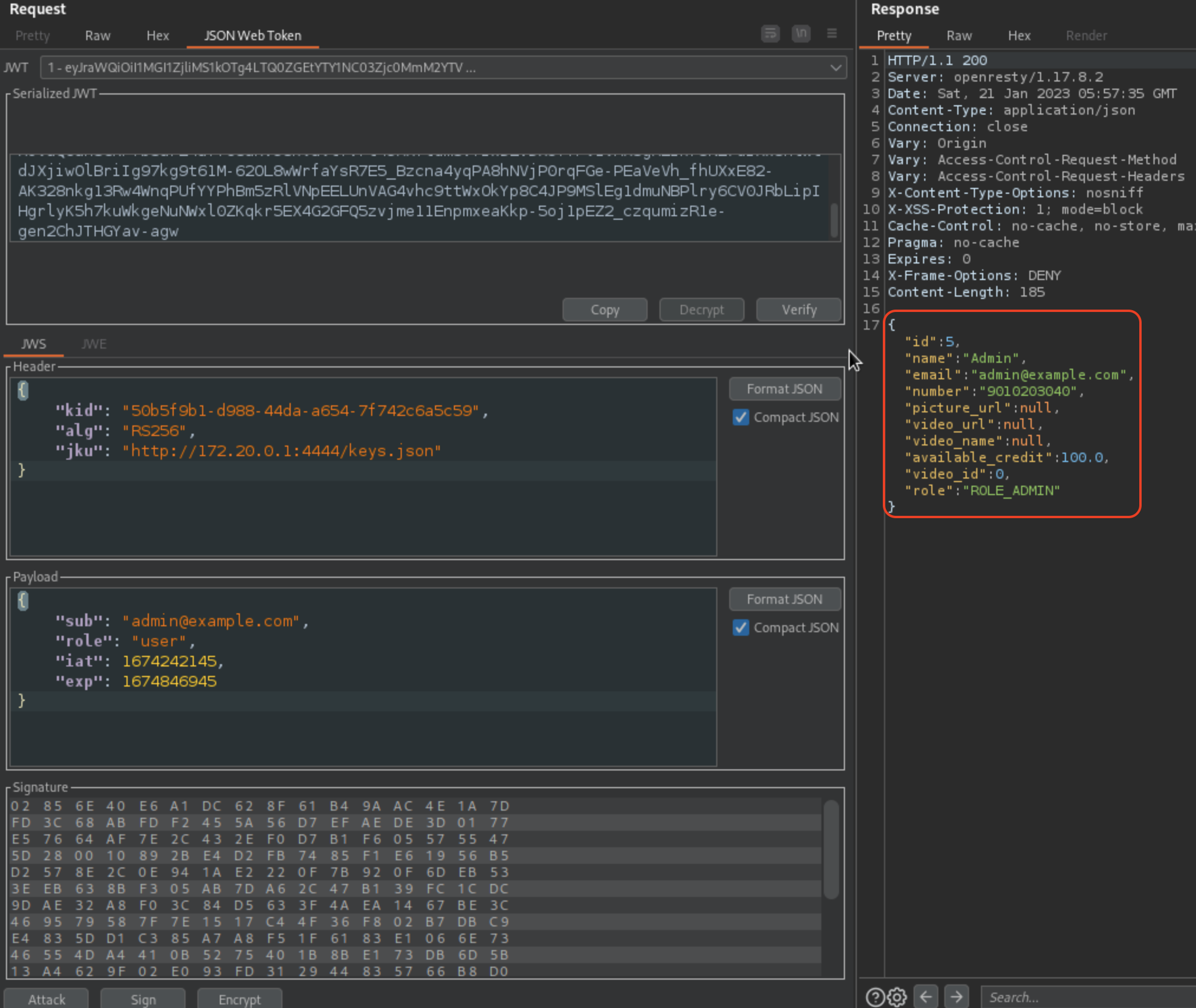Image resolution: width=1196 pixels, height=1008 pixels.
Task: Click Format JSON for the Header
Action: click(784, 389)
